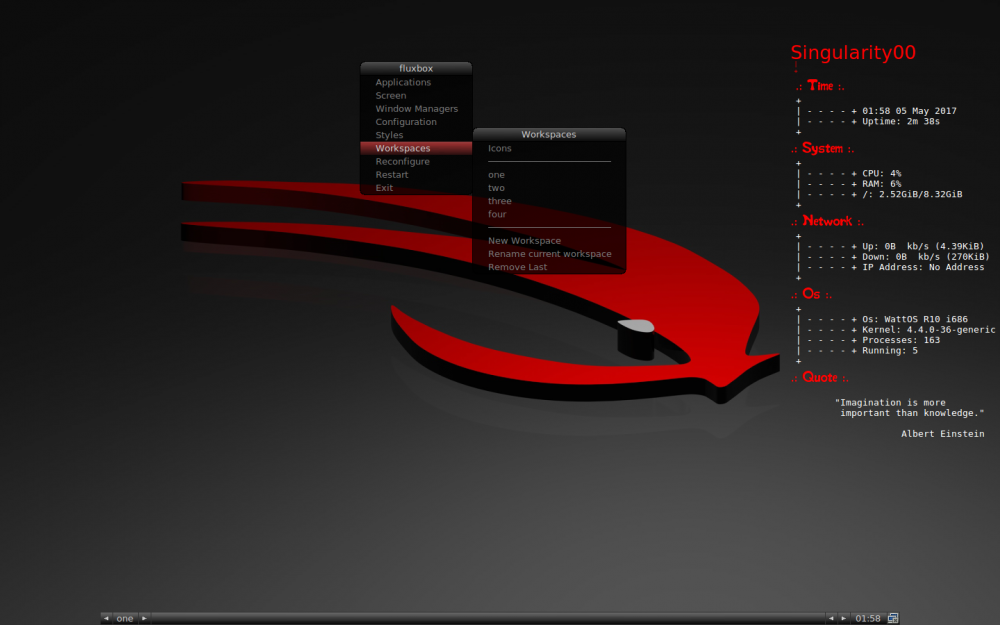Click previous window arrow left of the clock

(x=831, y=618)
